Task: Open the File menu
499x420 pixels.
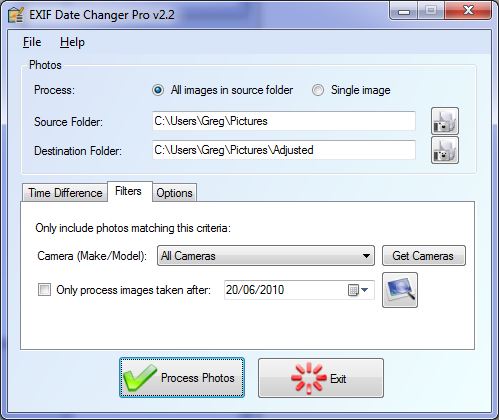Action: 32,42
